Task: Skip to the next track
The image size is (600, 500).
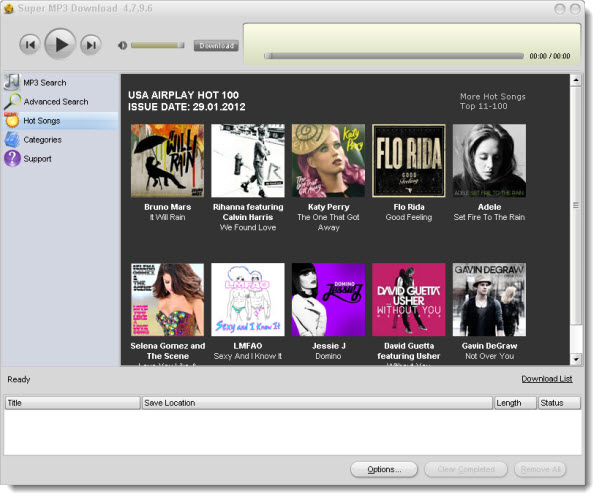Action: pyautogui.click(x=91, y=45)
